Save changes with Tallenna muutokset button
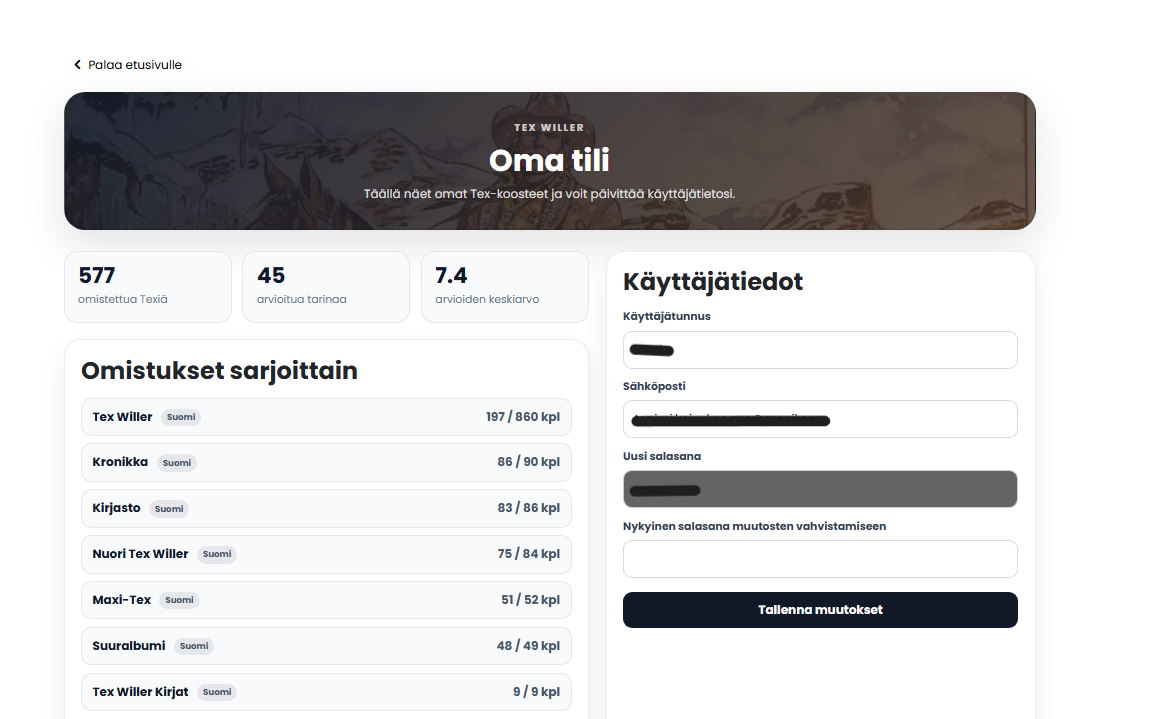 coord(820,610)
